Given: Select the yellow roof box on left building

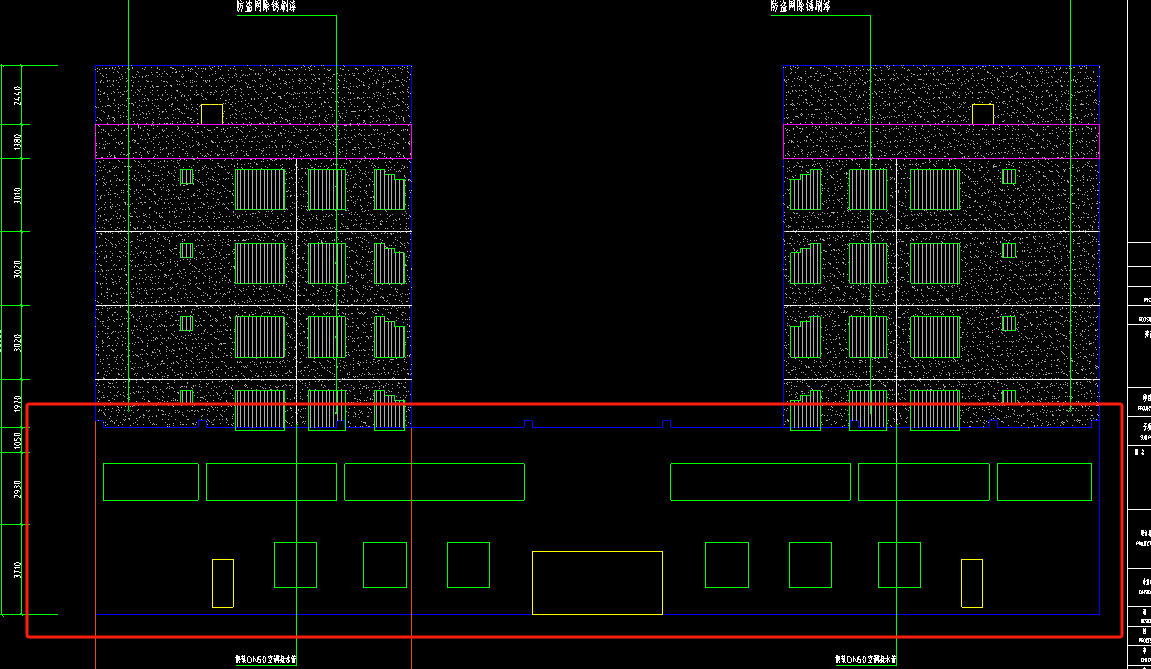Looking at the screenshot, I should pos(211,114).
